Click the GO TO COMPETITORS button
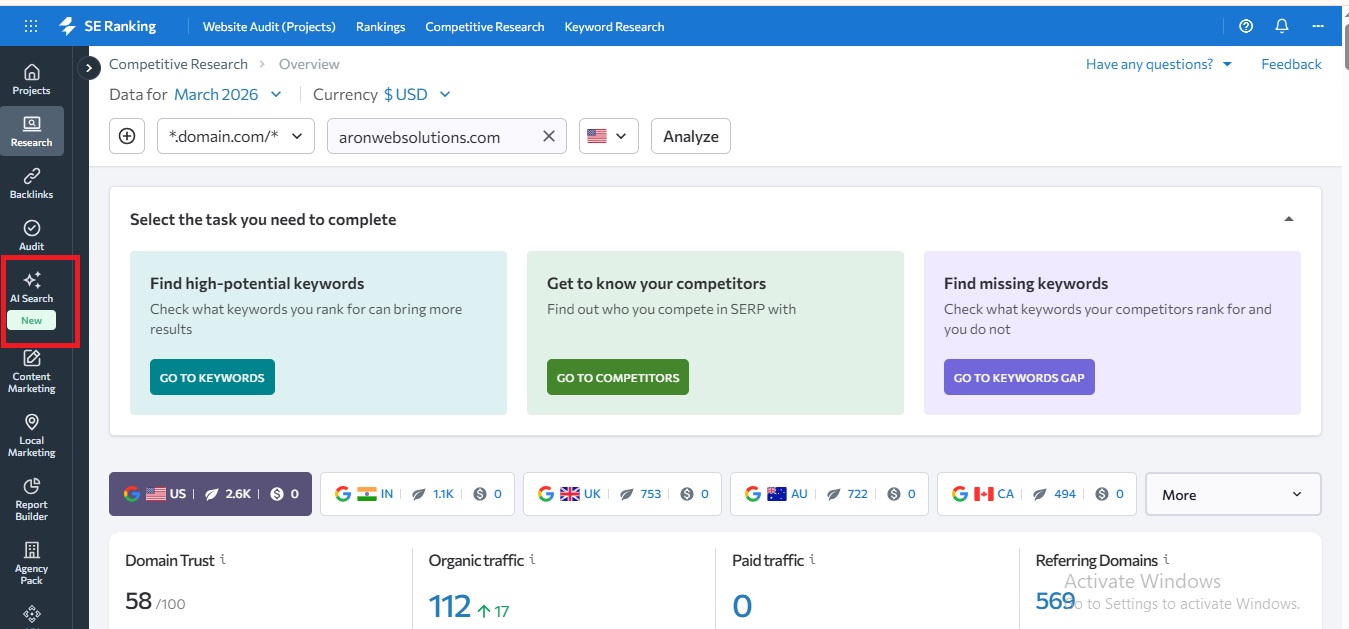This screenshot has width=1349, height=629. pyautogui.click(x=617, y=377)
